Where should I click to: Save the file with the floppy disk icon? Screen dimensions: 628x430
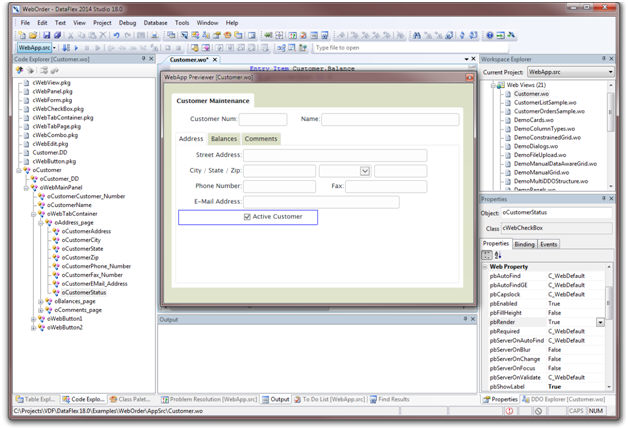pyautogui.click(x=46, y=35)
